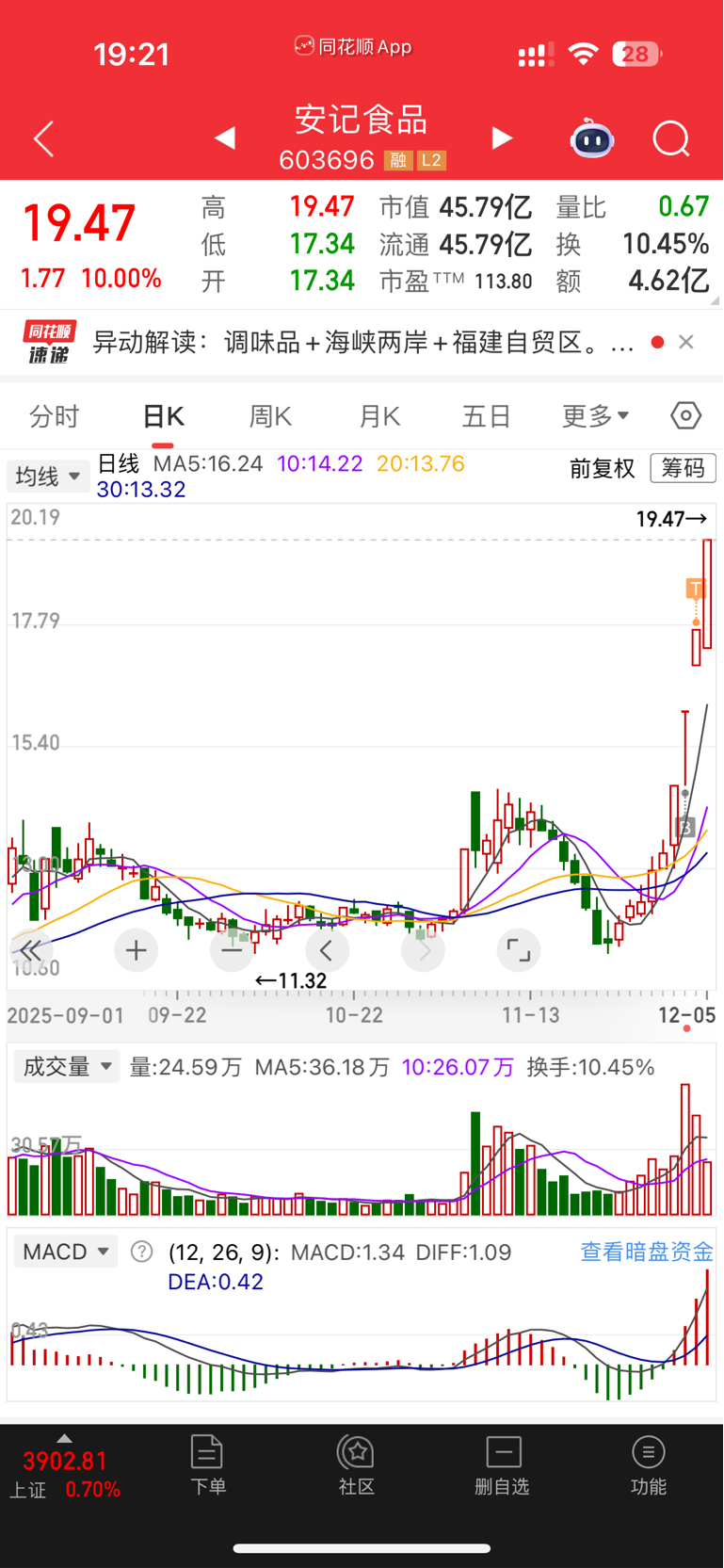
Task: Tap the 融 margin trading badge
Action: coord(398,160)
